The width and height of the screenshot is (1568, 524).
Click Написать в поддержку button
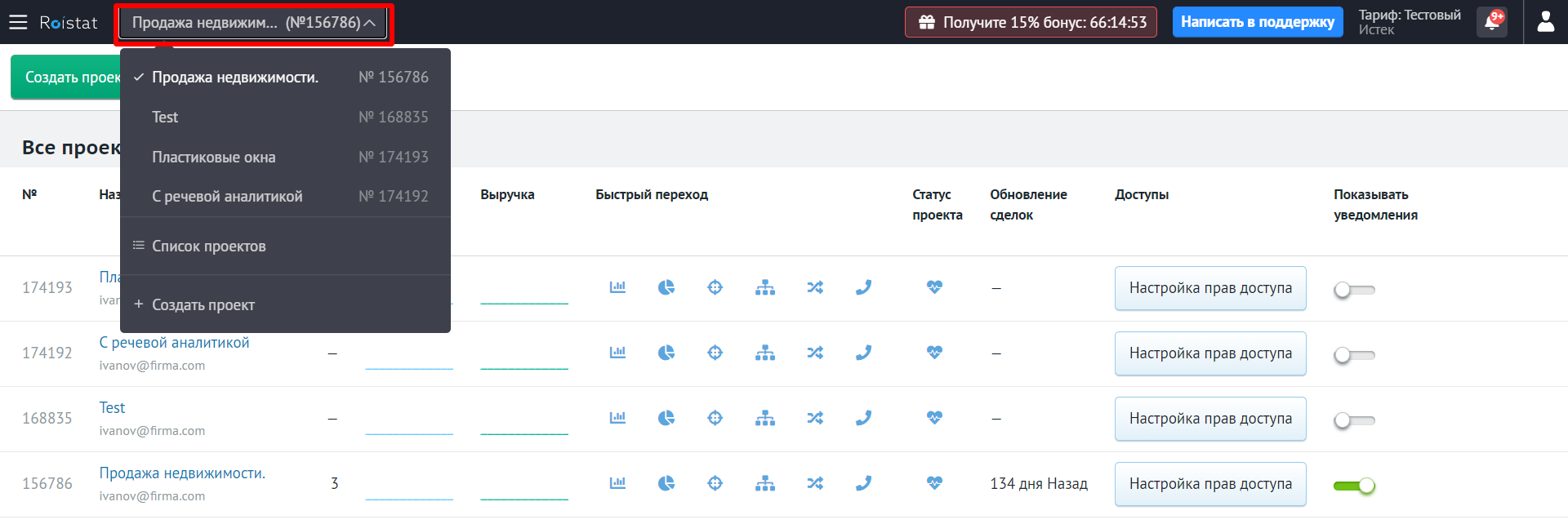click(1257, 22)
